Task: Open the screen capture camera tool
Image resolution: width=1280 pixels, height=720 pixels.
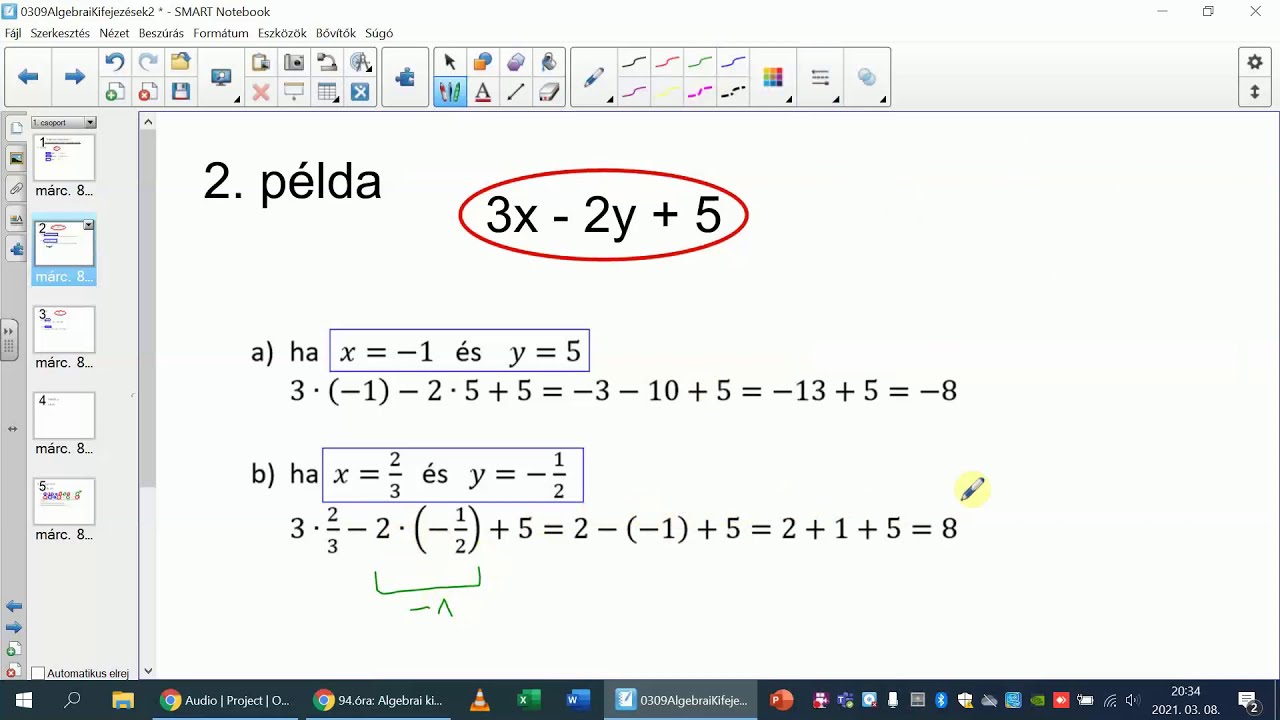Action: (x=294, y=62)
